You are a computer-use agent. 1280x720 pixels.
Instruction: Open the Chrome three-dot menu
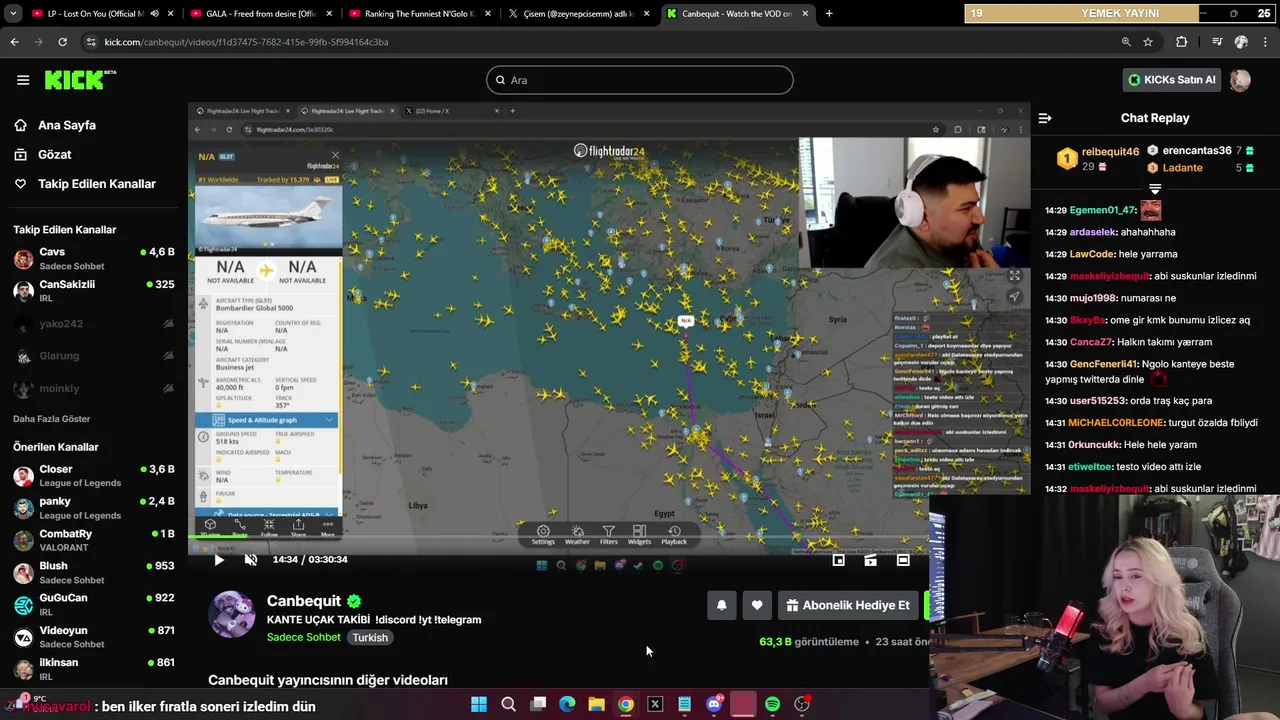click(x=1266, y=42)
